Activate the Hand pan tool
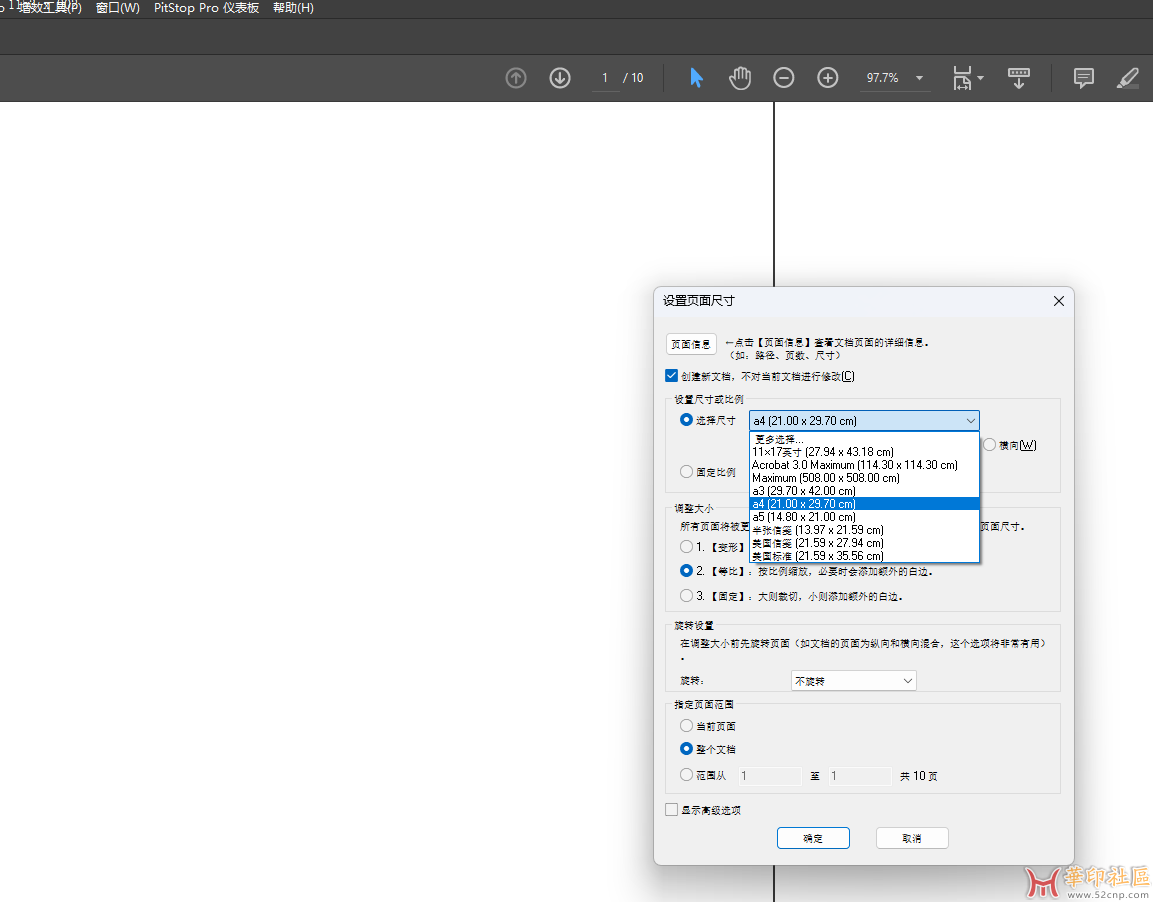Image resolution: width=1153 pixels, height=902 pixels. point(740,78)
